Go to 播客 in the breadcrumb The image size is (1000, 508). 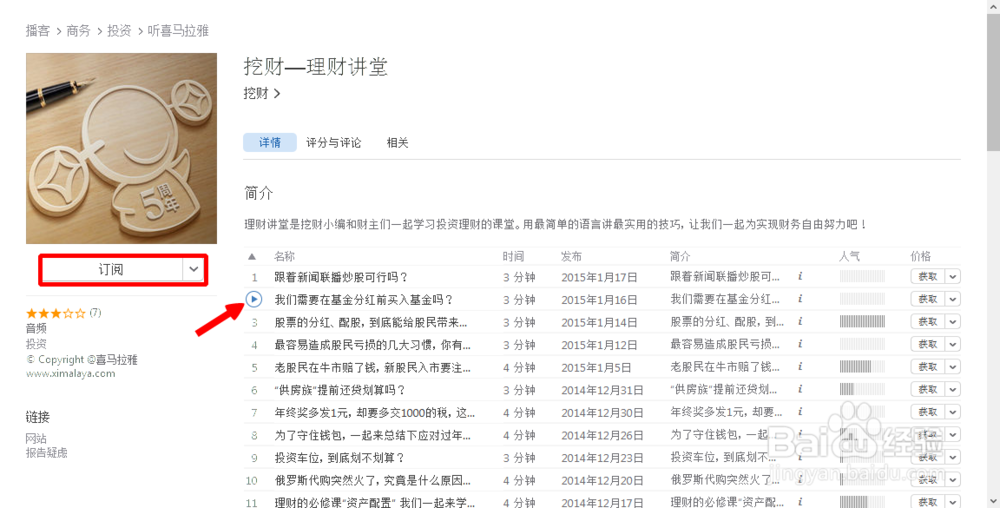click(x=38, y=31)
